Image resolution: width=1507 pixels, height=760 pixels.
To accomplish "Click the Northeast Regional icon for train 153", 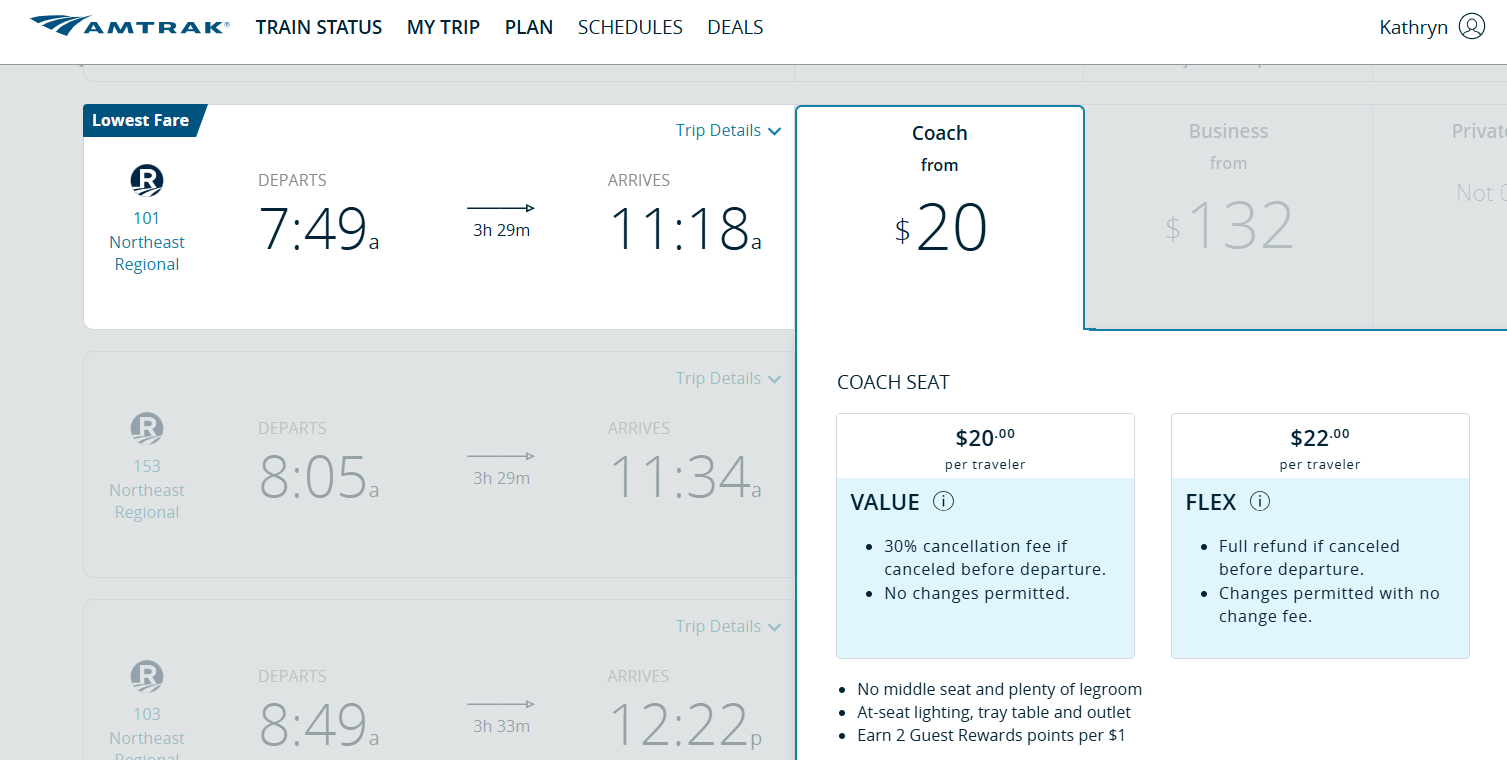I will pyautogui.click(x=147, y=429).
